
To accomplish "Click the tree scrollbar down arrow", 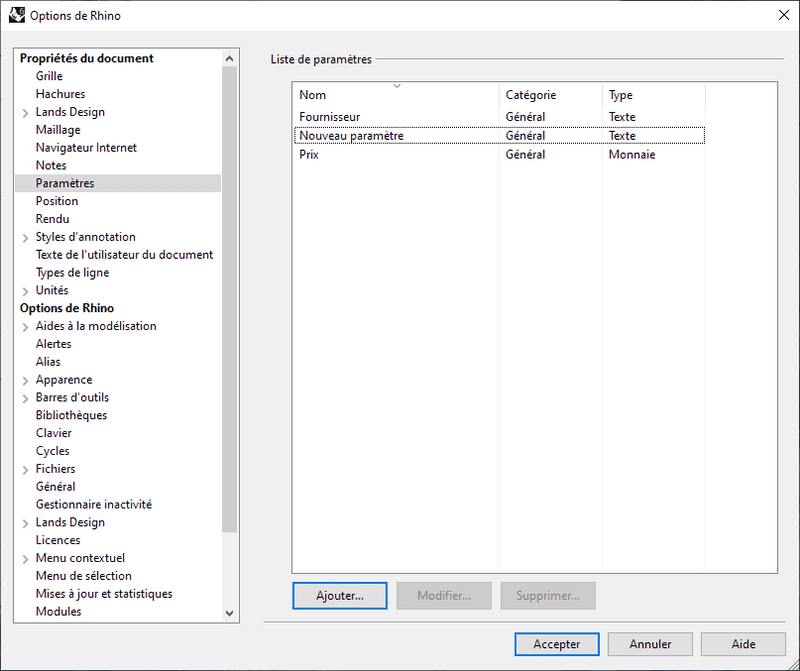I will point(229,613).
